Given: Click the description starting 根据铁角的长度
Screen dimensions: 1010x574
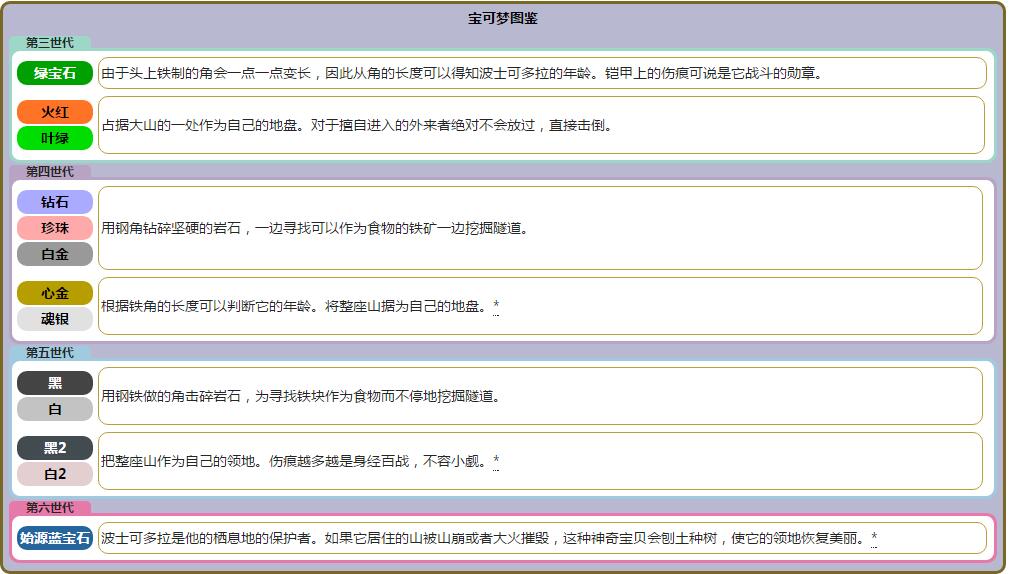Looking at the screenshot, I should (x=295, y=306).
